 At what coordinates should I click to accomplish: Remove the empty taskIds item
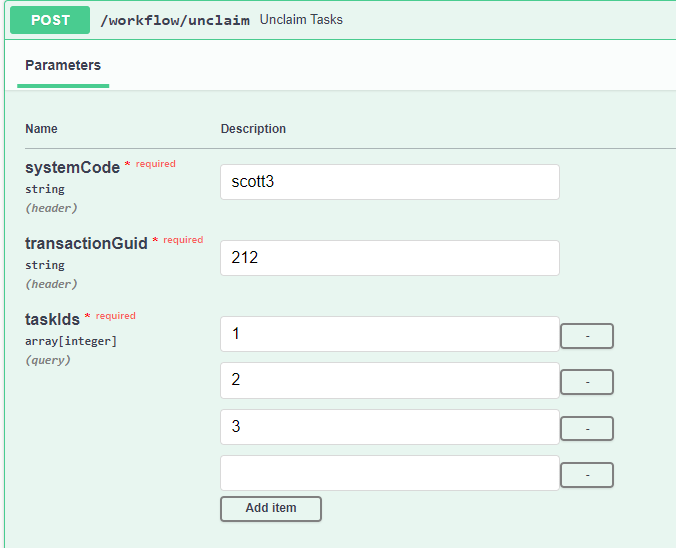(x=587, y=475)
